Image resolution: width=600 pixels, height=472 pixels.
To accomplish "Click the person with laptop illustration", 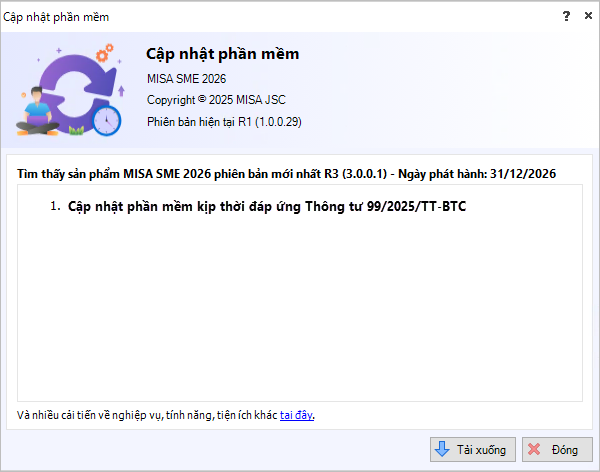I will tap(38, 112).
